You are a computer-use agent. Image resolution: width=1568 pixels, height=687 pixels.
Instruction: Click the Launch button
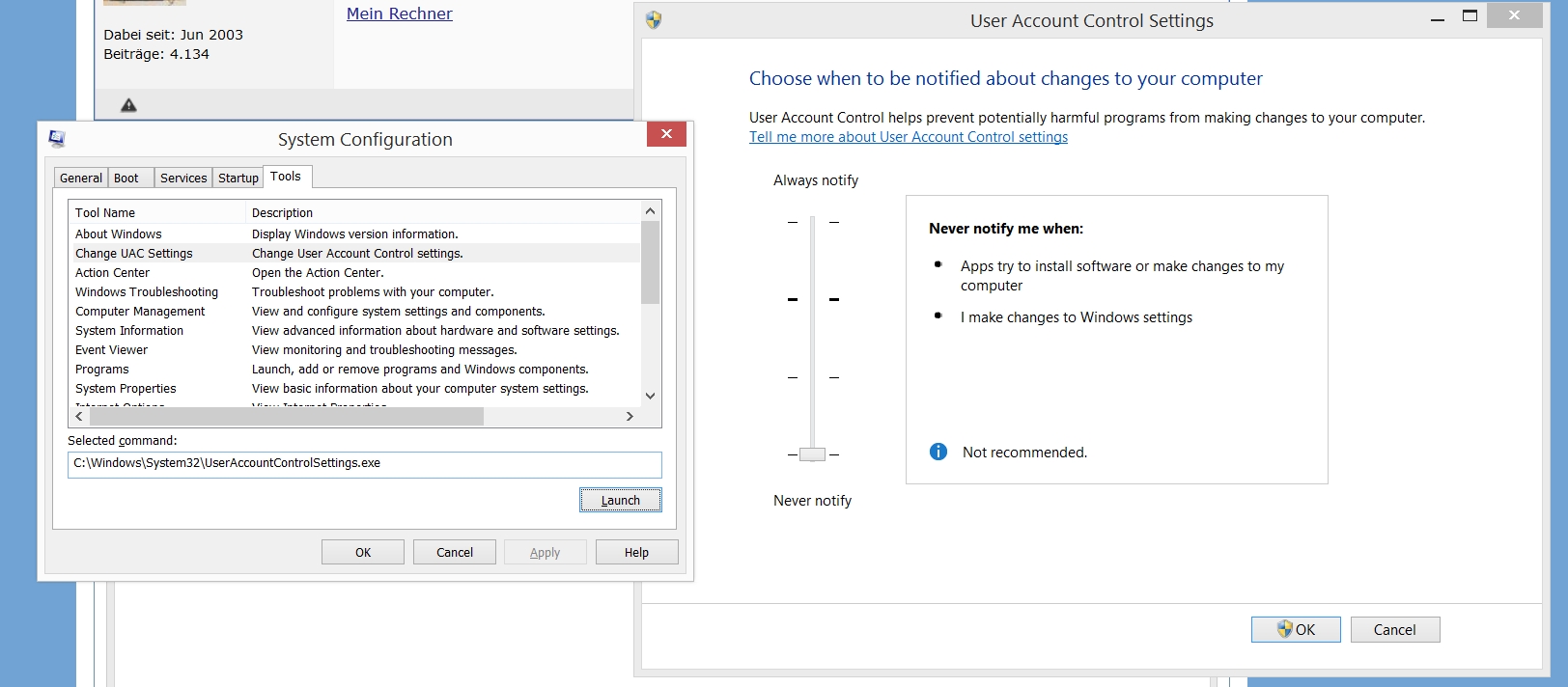click(x=621, y=500)
